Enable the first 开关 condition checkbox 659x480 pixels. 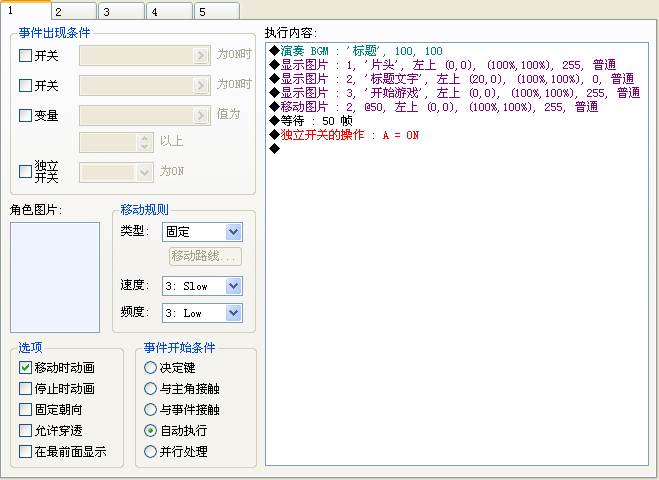click(x=25, y=55)
